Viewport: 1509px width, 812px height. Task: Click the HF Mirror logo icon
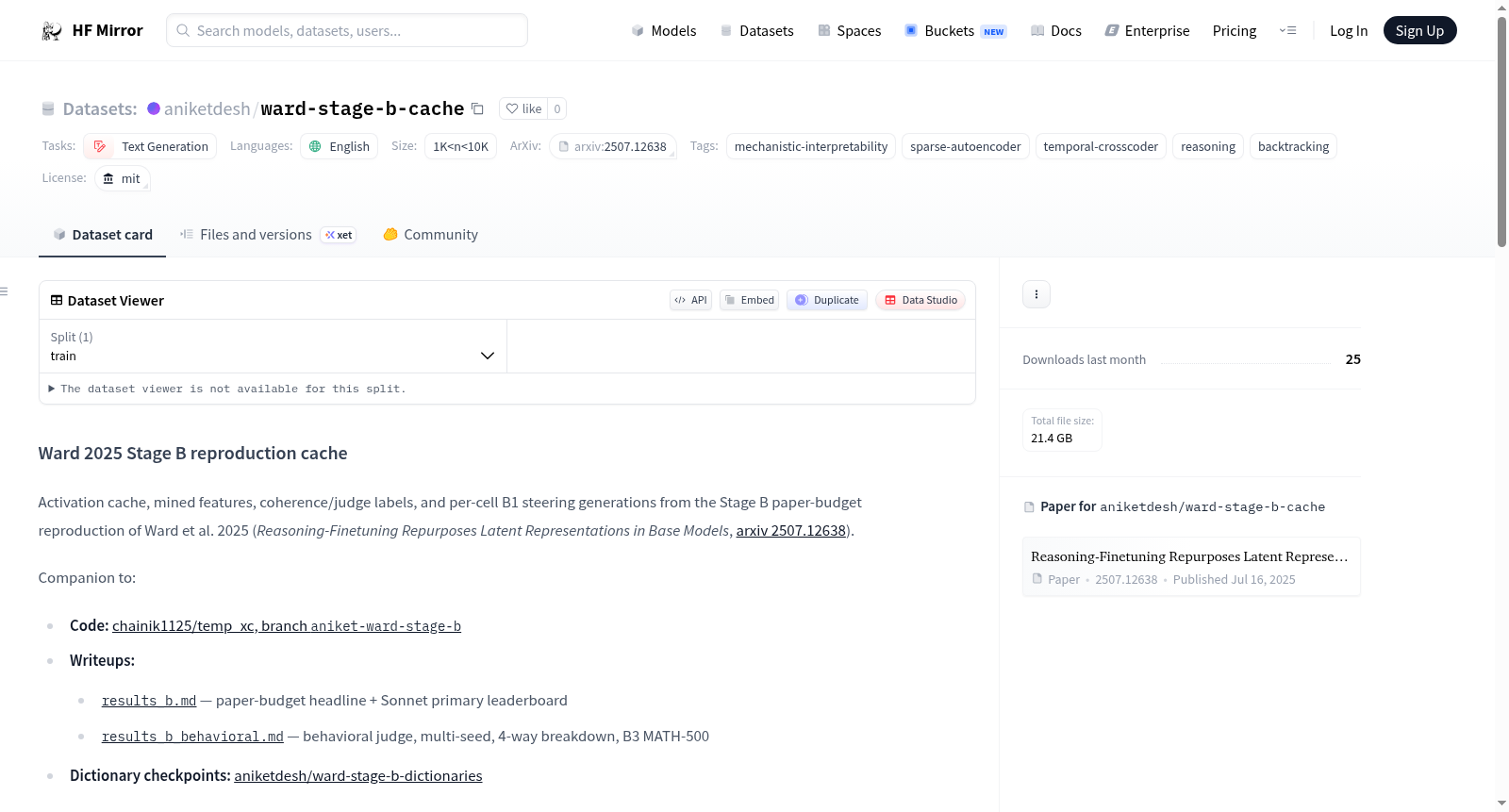coord(51,31)
